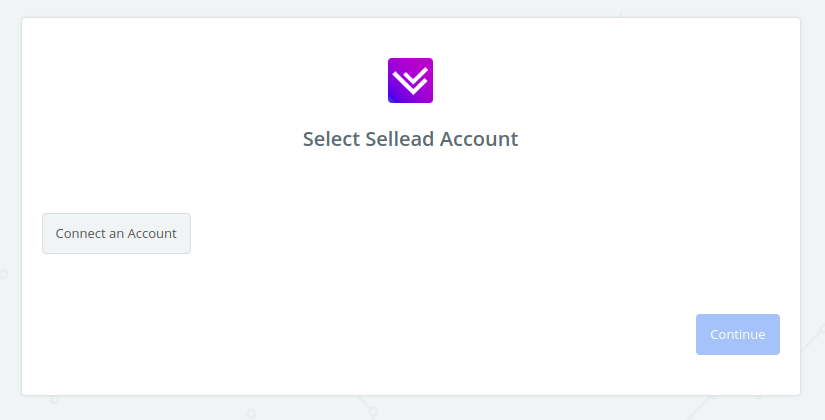The image size is (825, 420).
Task: Click the word Account on the Connect button
Action: click(x=152, y=233)
